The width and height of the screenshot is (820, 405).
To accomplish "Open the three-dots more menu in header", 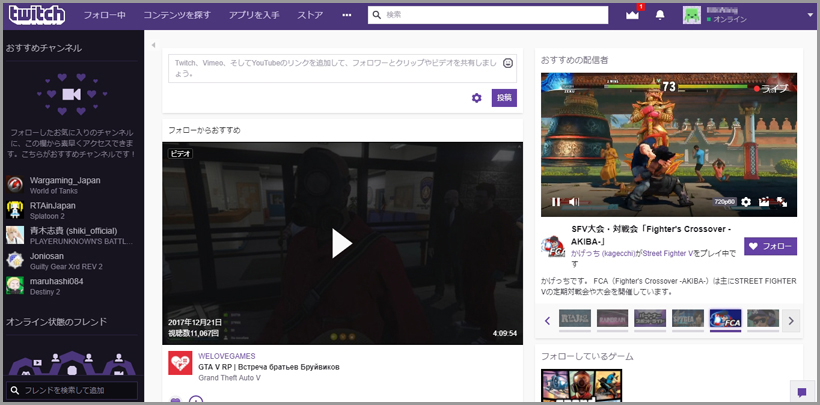I will tap(346, 15).
